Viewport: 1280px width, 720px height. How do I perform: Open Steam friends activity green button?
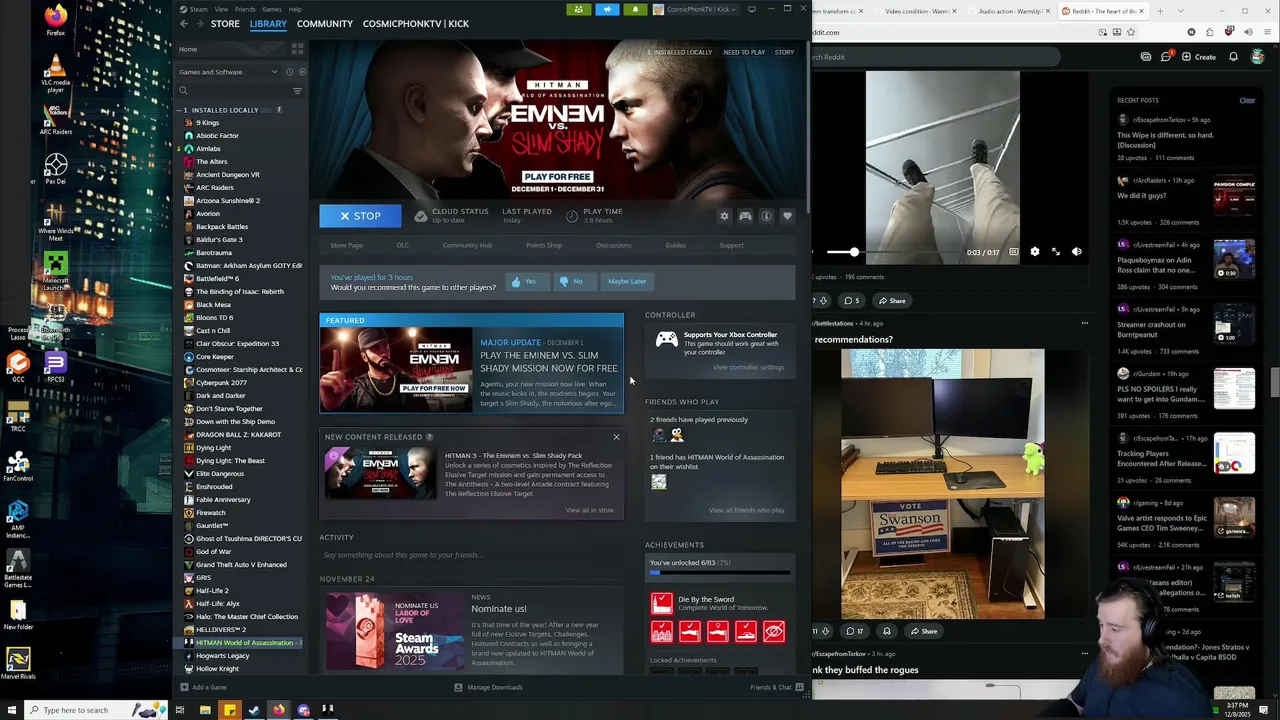[x=578, y=9]
